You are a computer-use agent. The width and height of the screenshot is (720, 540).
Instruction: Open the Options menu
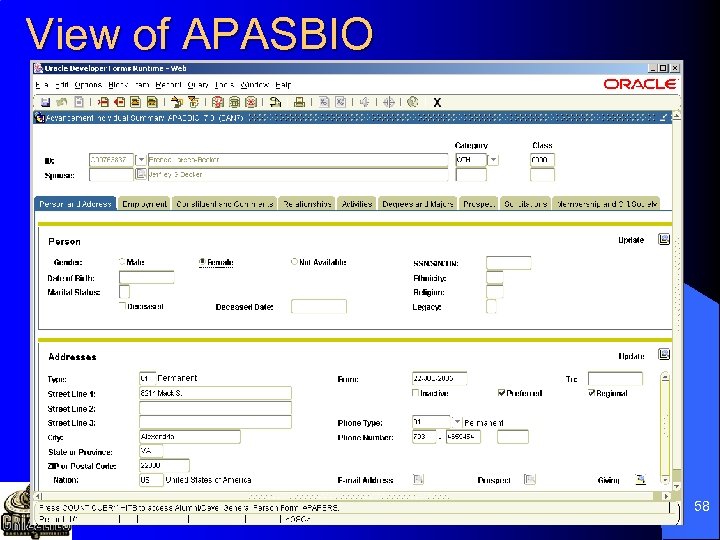88,84
